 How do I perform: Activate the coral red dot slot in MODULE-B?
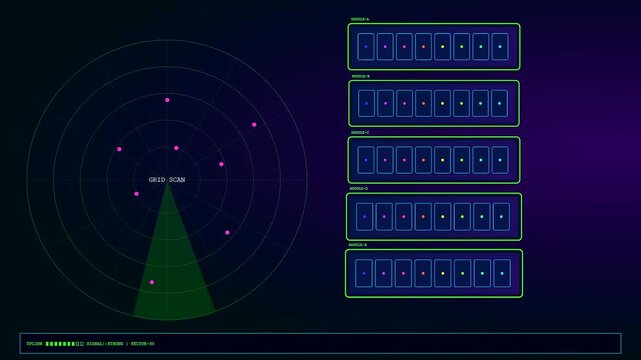pyautogui.click(x=424, y=103)
